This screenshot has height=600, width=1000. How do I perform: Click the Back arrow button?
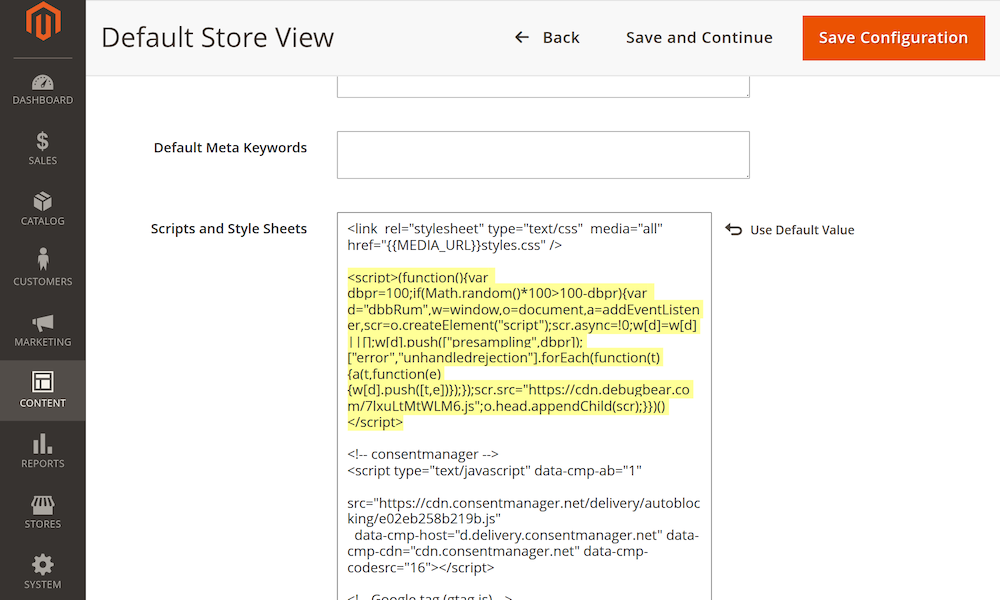point(547,38)
